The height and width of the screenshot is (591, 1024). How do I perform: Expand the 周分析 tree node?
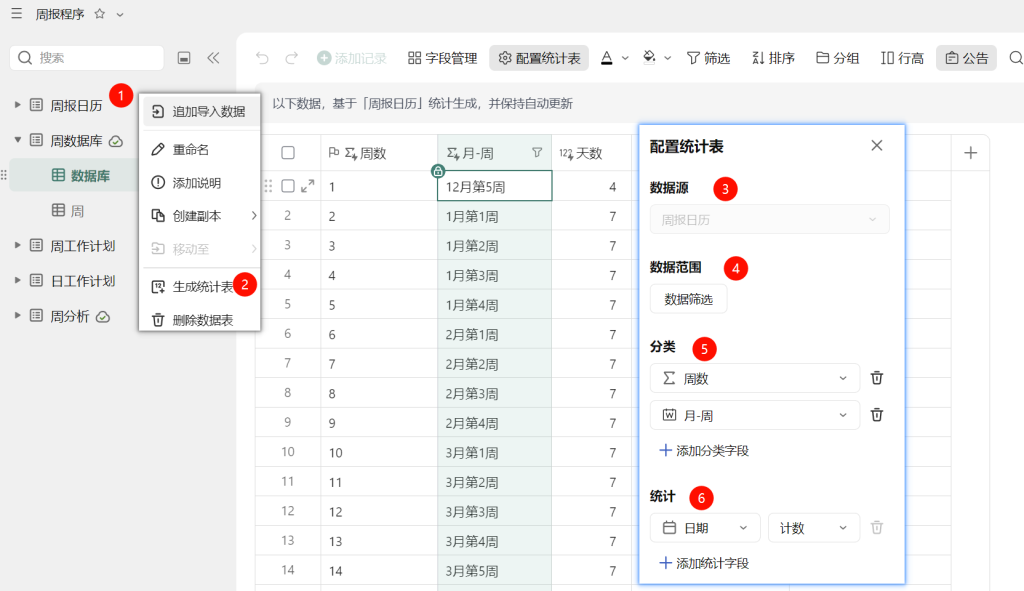(x=18, y=315)
